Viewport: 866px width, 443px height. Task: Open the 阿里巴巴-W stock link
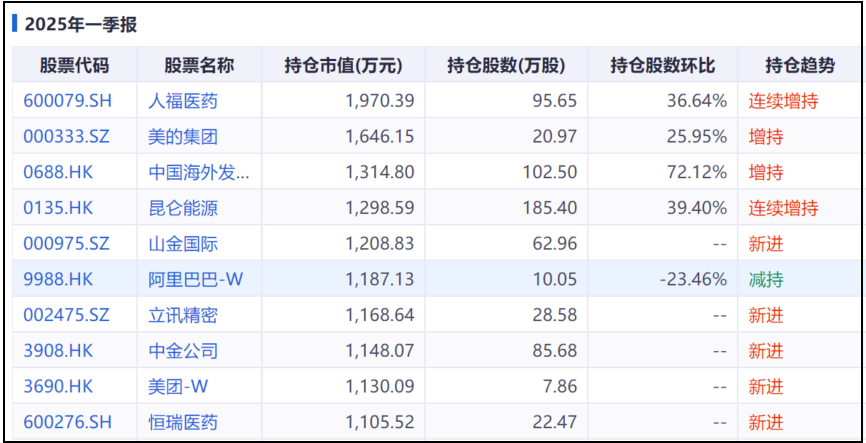point(196,279)
